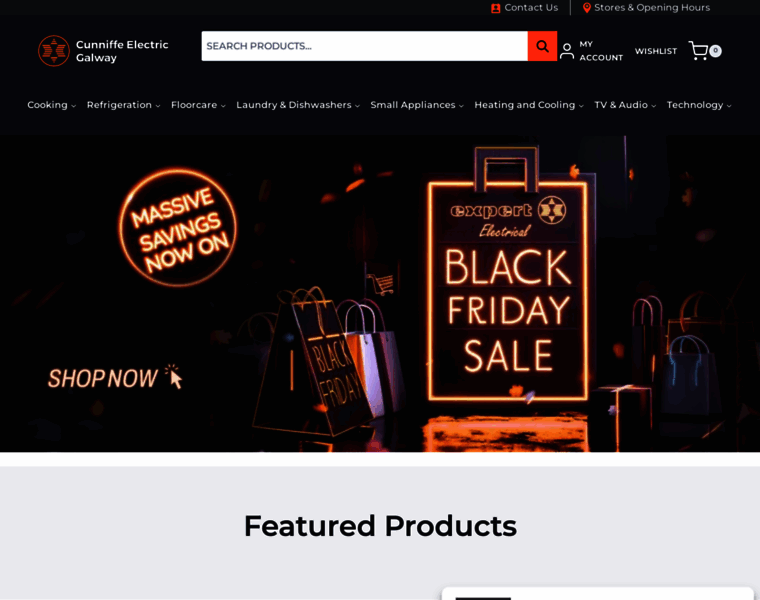Expand the Cooking menu
760x600 pixels.
coord(51,105)
